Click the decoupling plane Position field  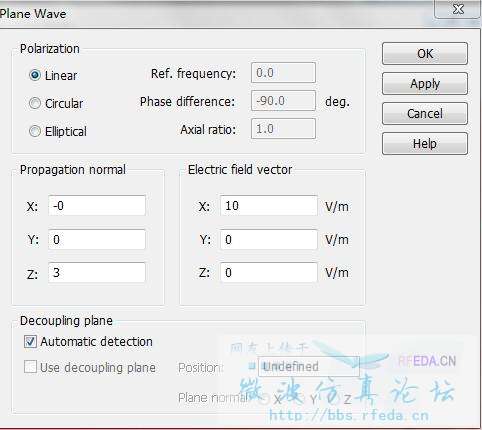pos(309,366)
